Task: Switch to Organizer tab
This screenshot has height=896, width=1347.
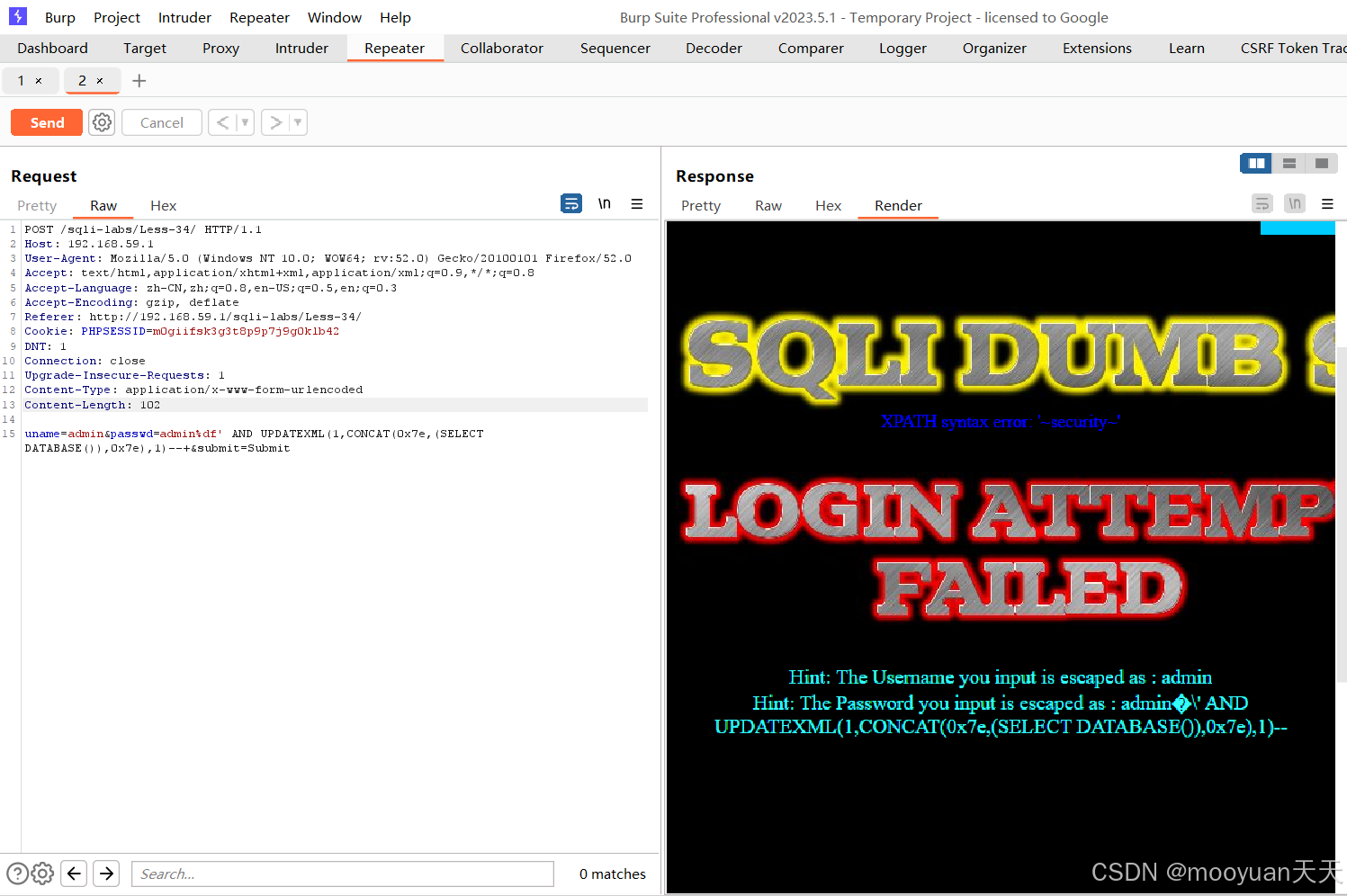Action: pos(994,49)
